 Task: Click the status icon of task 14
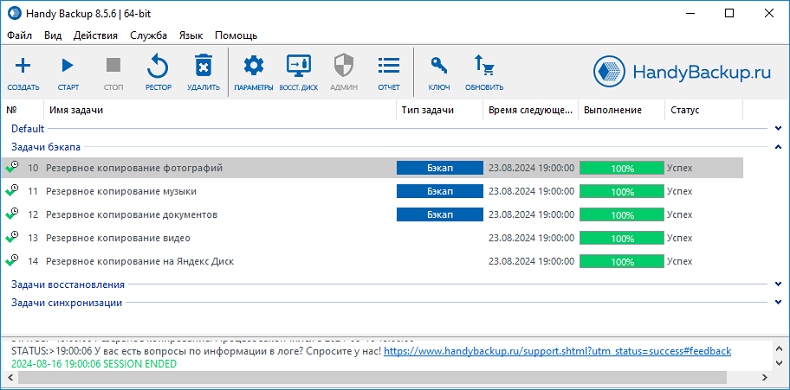(12, 261)
